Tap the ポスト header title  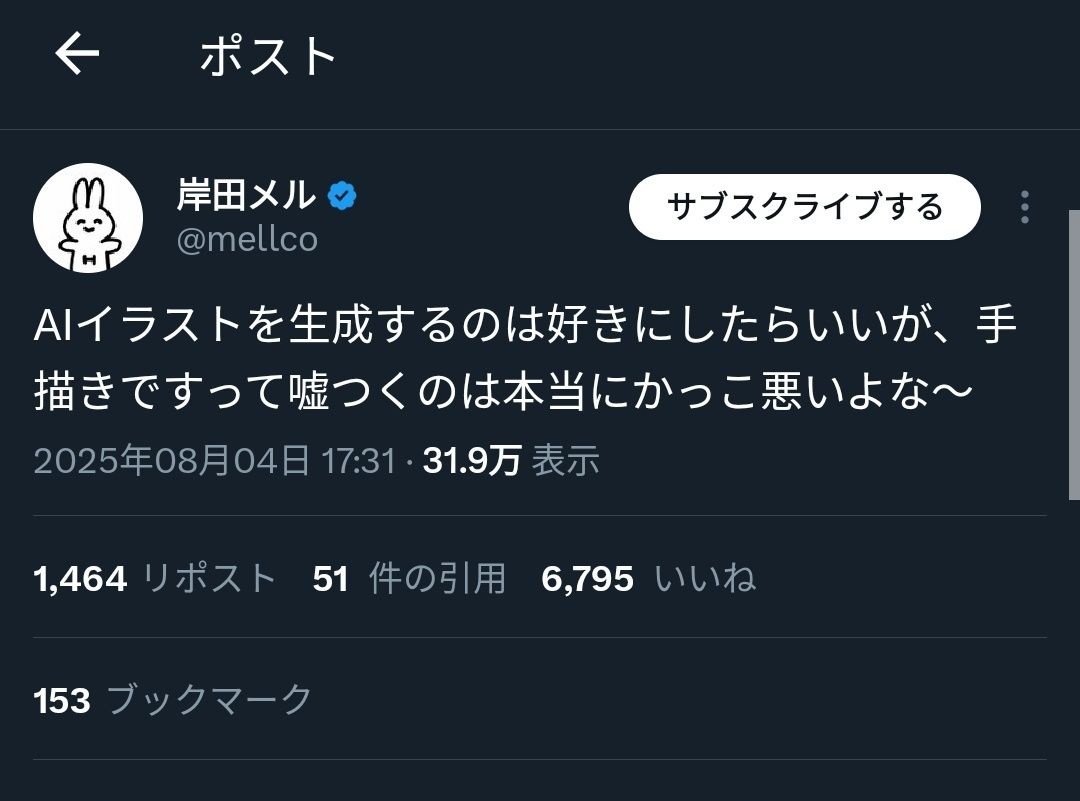(269, 55)
